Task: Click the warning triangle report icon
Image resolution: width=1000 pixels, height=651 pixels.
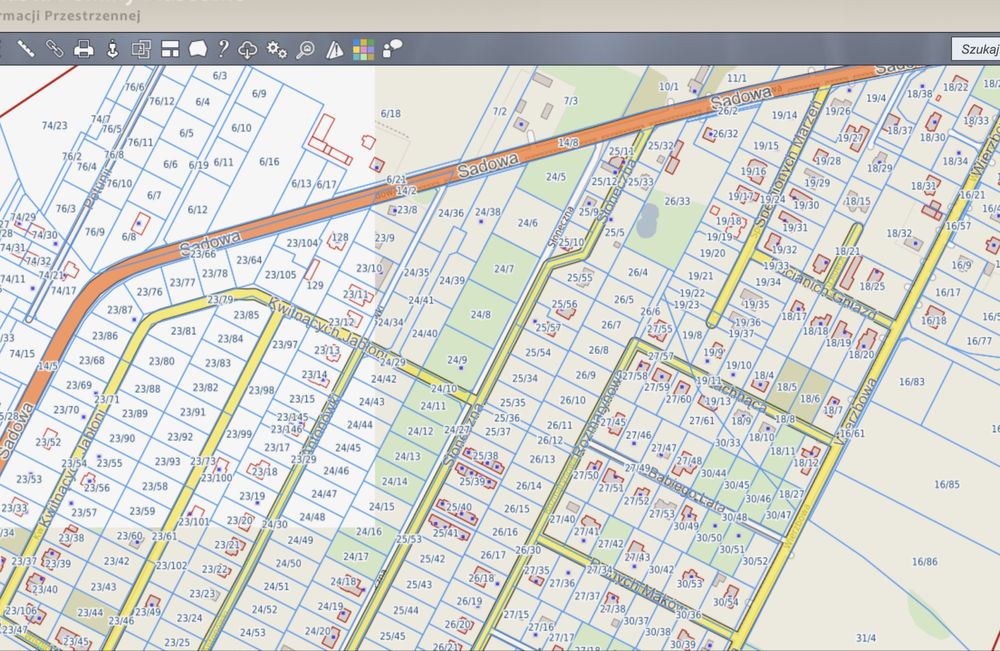Action: (334, 49)
